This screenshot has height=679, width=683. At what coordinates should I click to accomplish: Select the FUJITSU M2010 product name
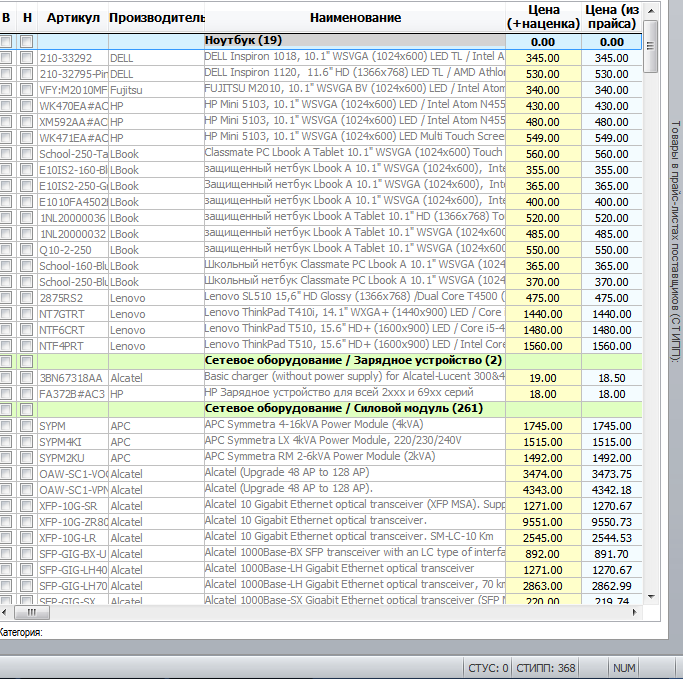[355, 89]
